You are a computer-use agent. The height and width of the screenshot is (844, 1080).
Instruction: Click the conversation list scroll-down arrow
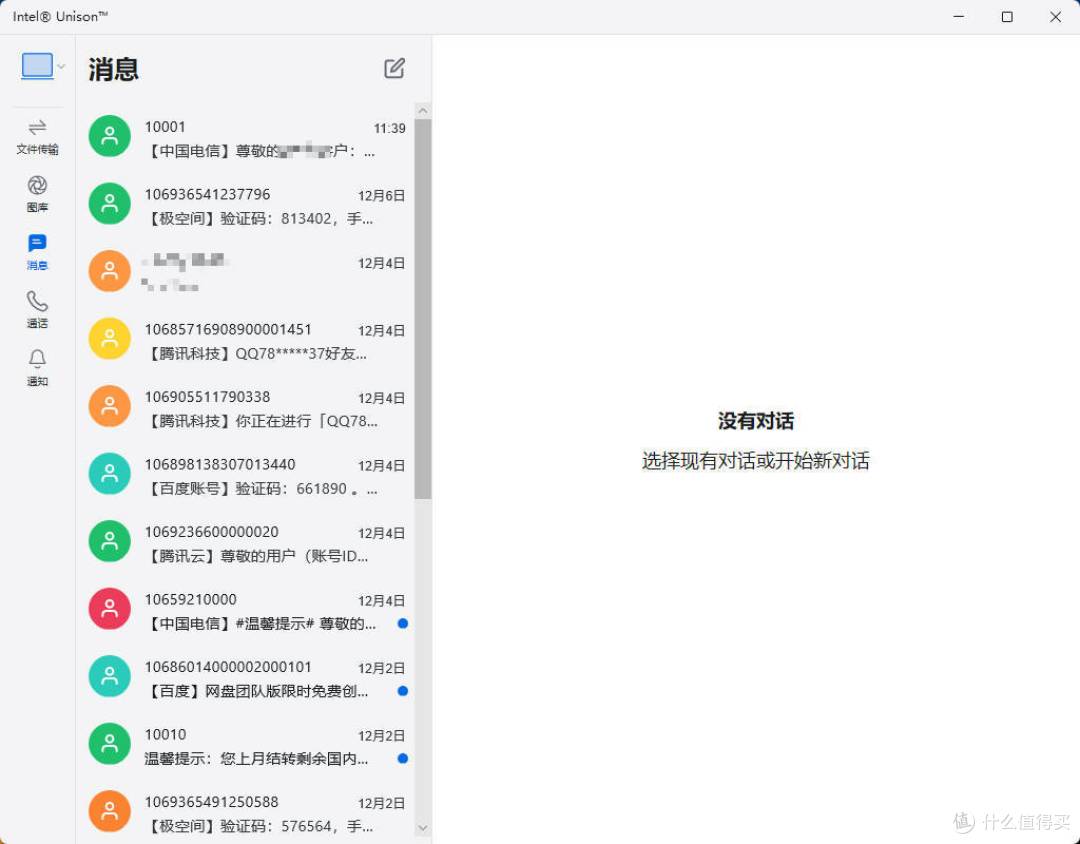click(x=422, y=828)
